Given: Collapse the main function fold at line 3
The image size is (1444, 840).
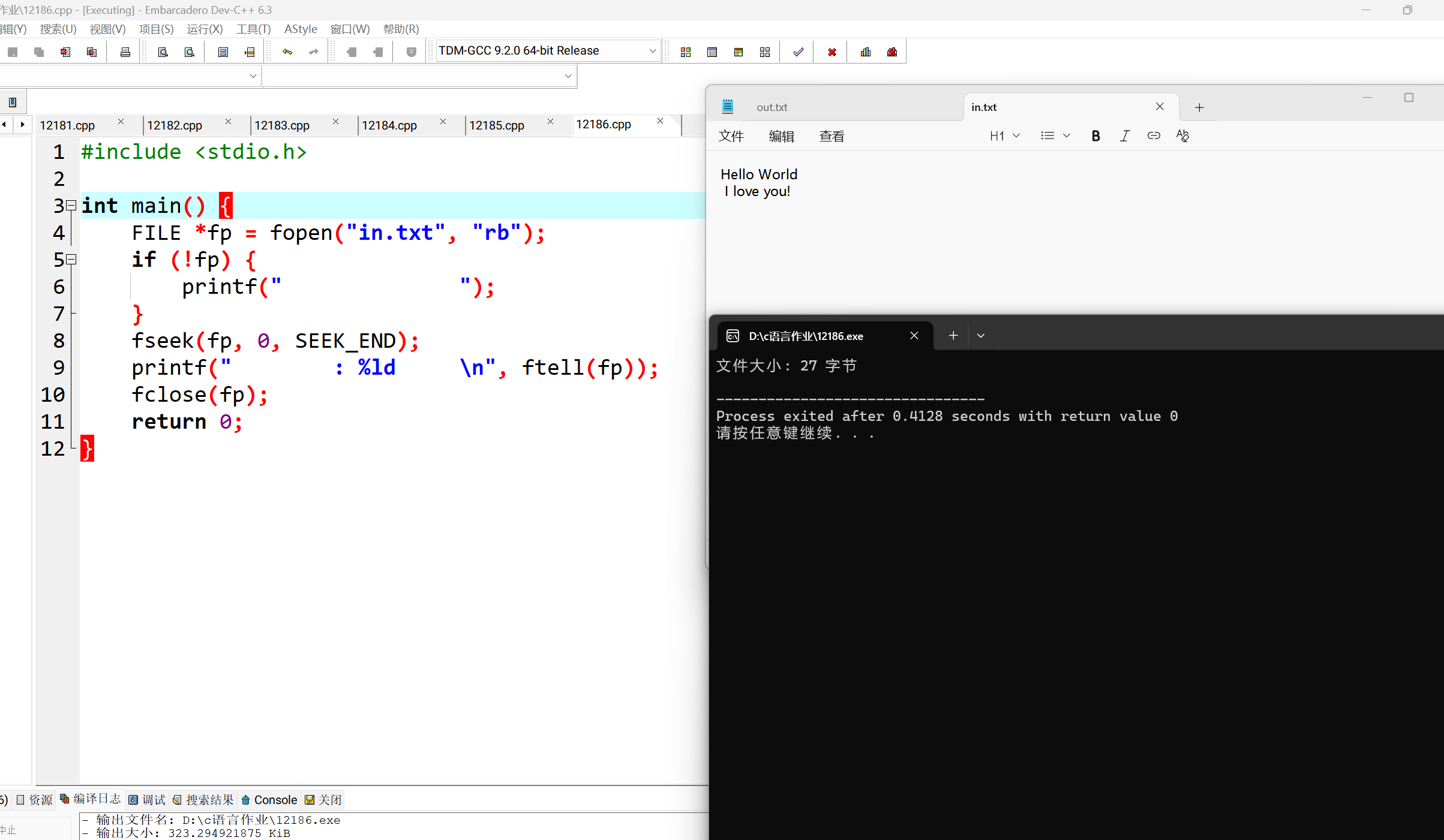Looking at the screenshot, I should [x=71, y=206].
